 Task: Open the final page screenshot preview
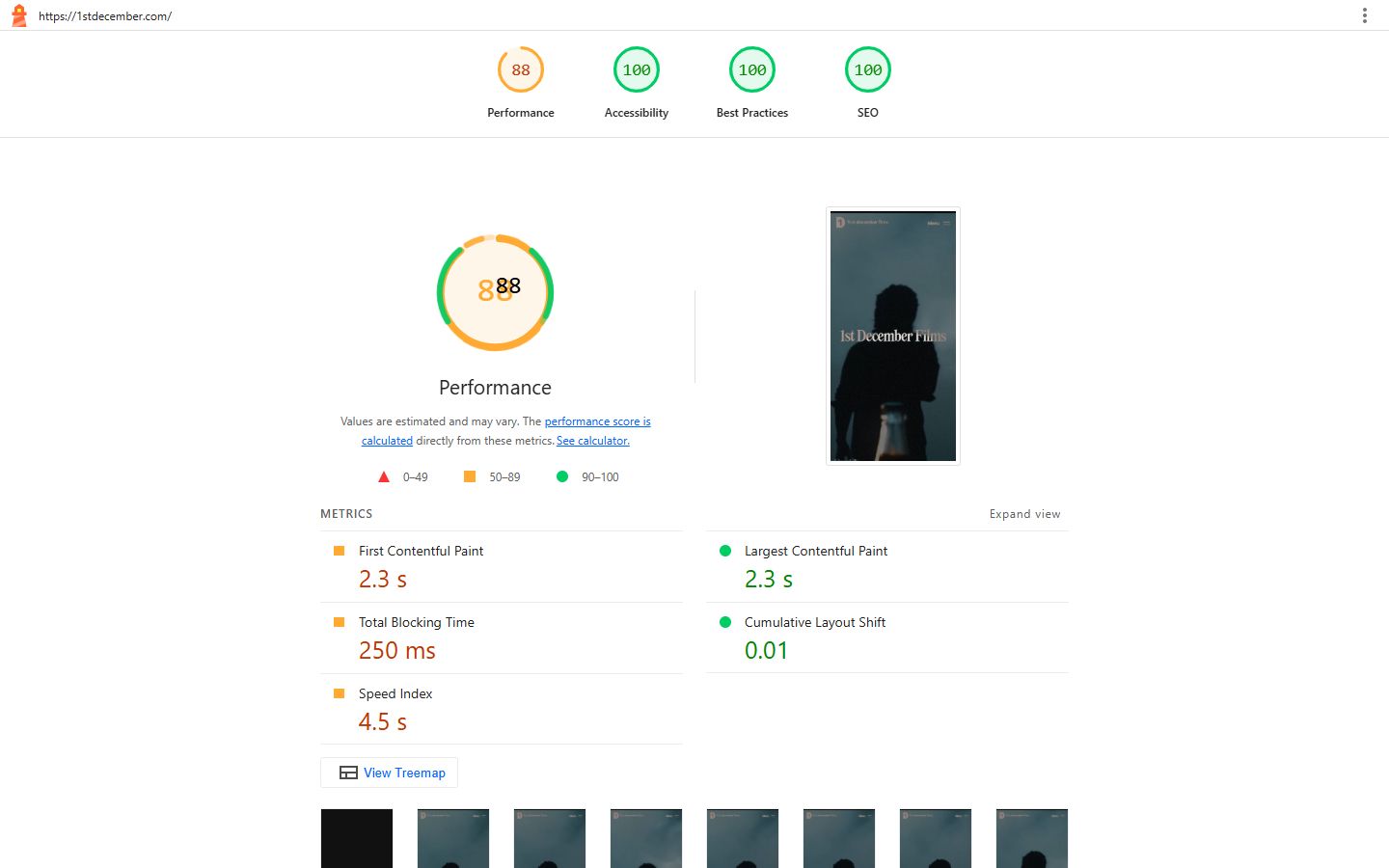tap(893, 336)
